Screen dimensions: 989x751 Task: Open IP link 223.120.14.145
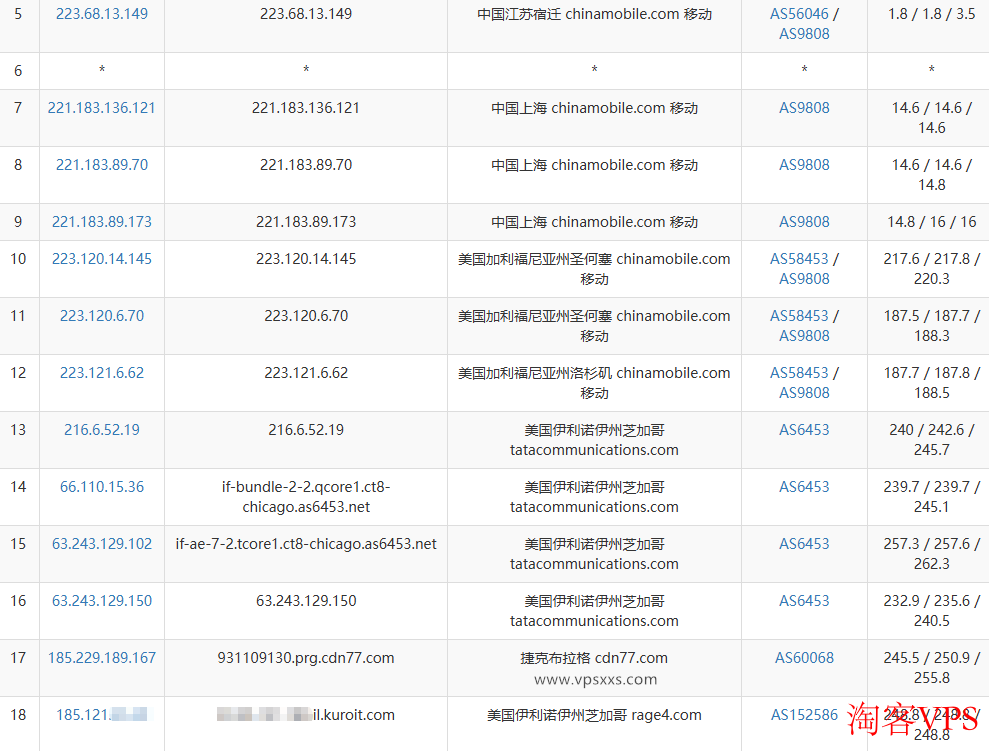(x=102, y=259)
